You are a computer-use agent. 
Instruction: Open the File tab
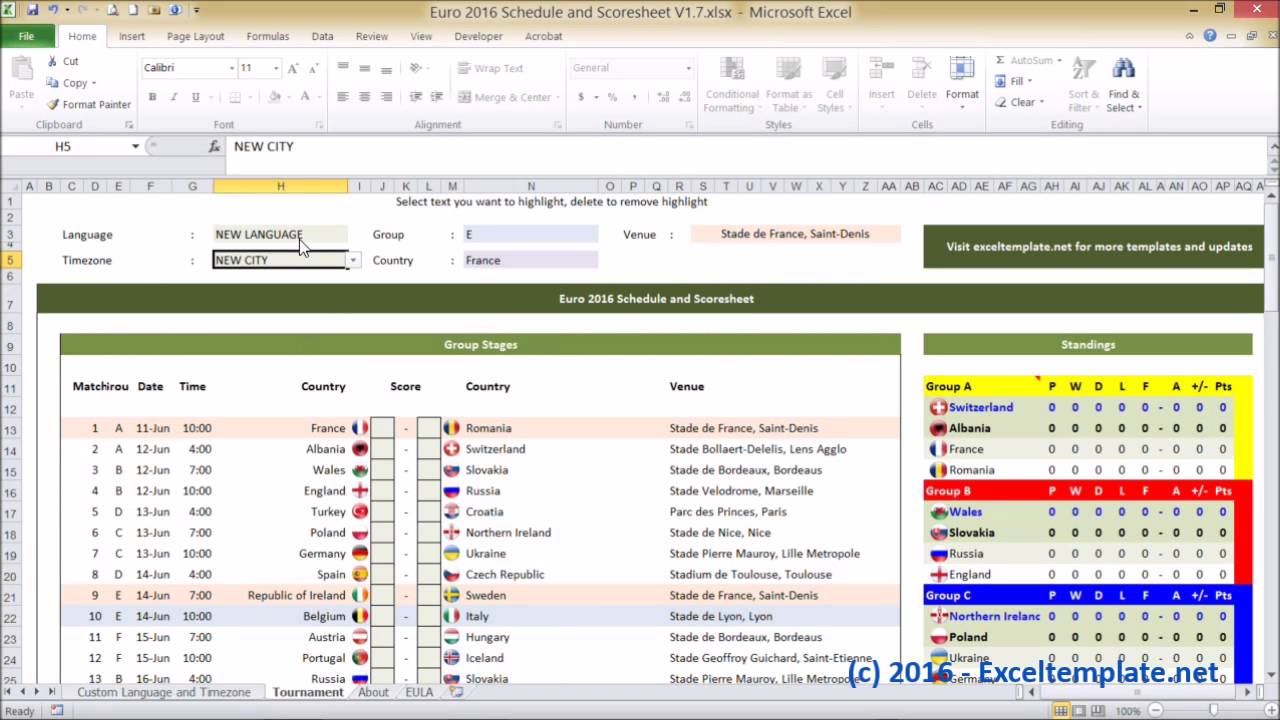(27, 36)
